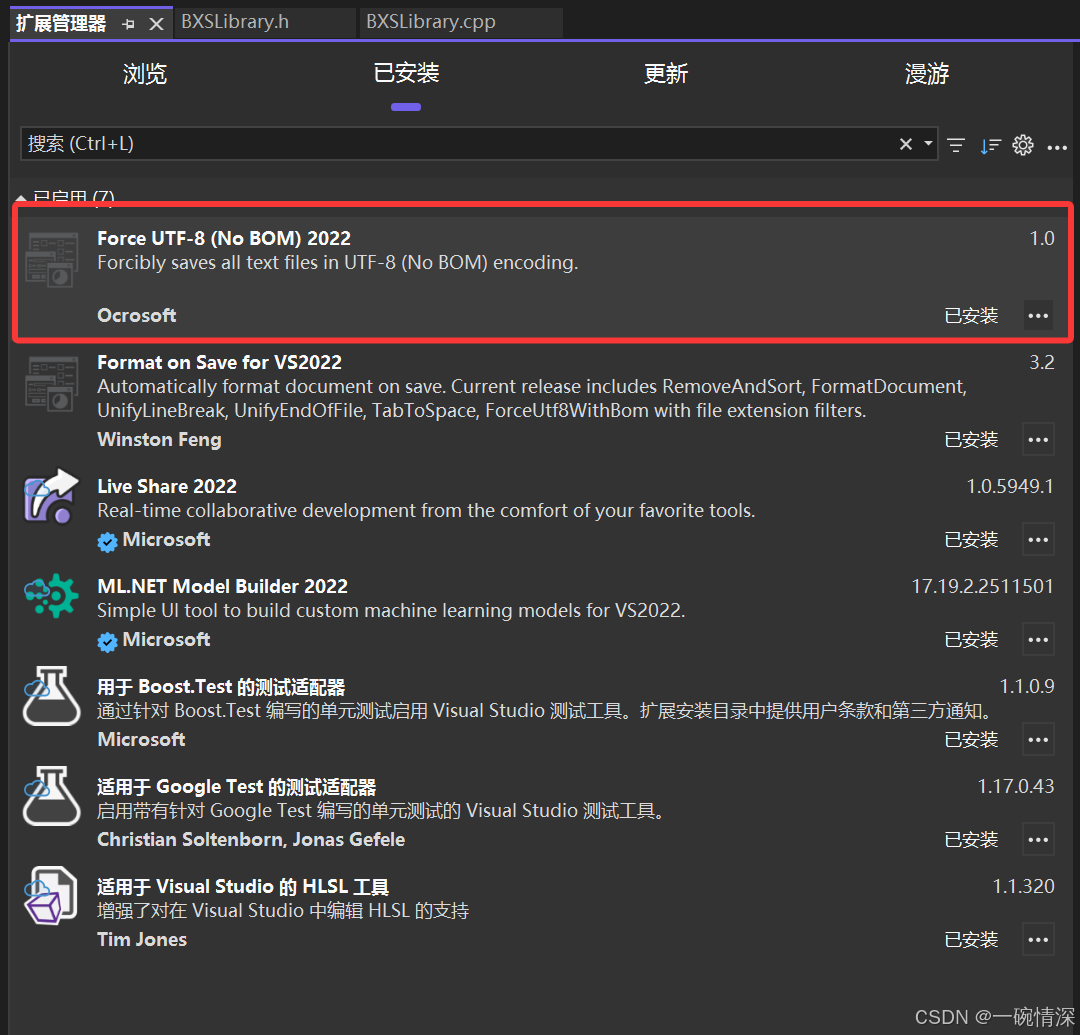Open search history dropdown arrow
Image resolution: width=1080 pixels, height=1035 pixels.
coord(928,143)
